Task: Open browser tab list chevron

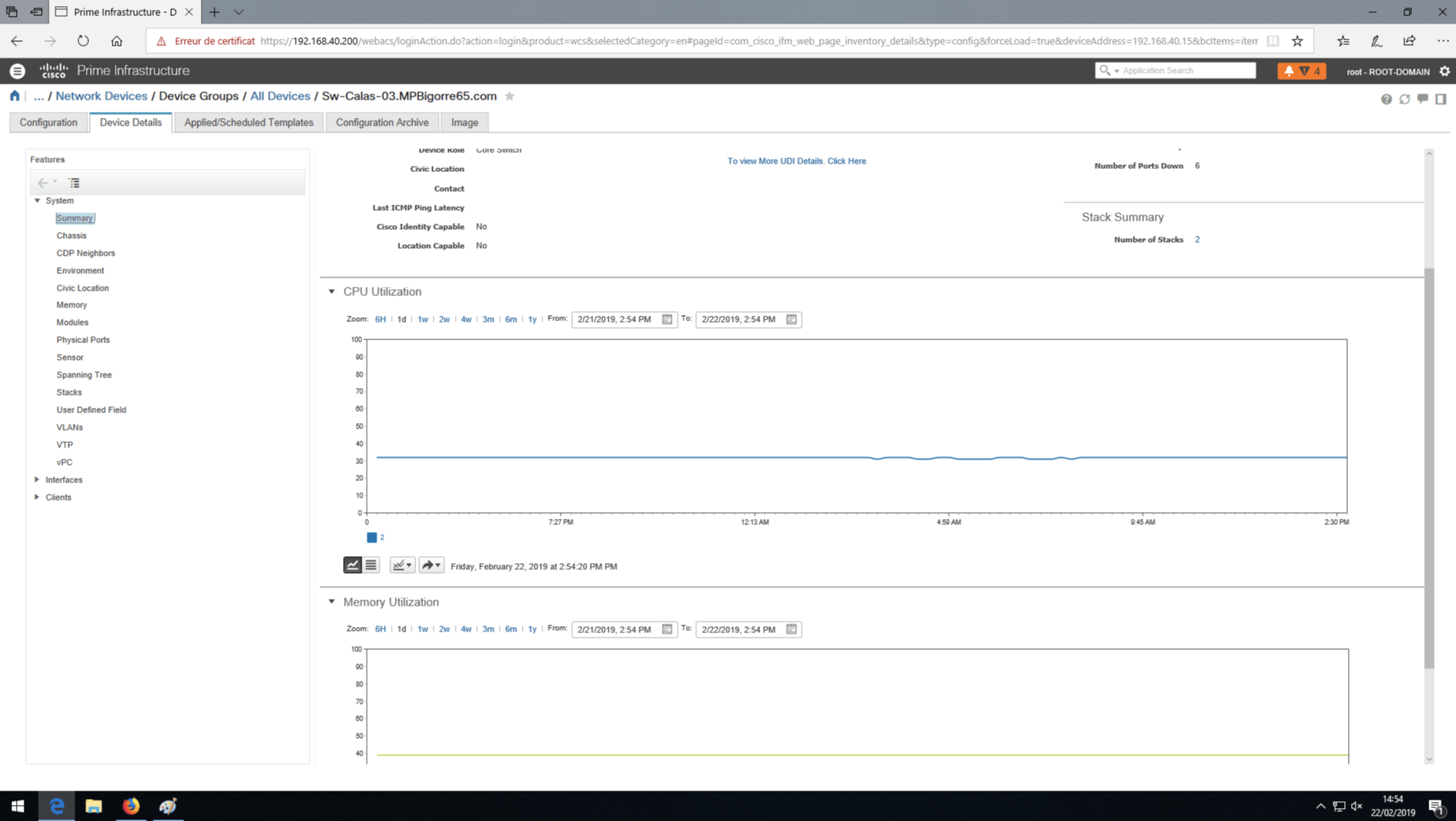Action: (239, 12)
